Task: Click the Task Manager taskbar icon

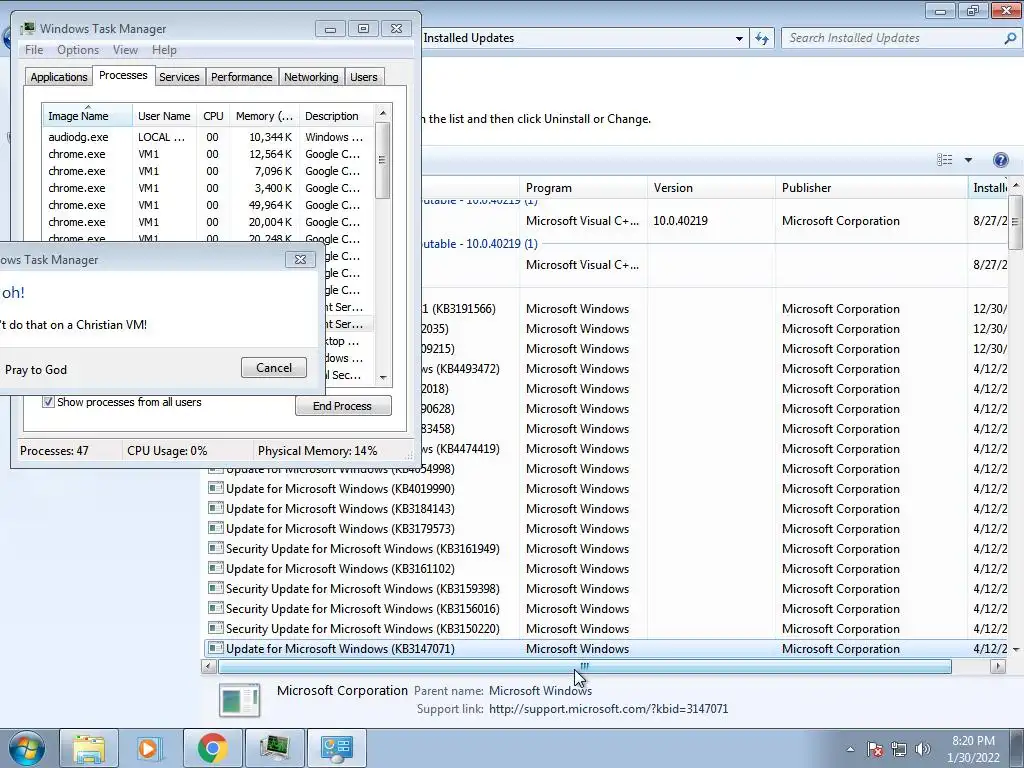Action: click(275, 748)
